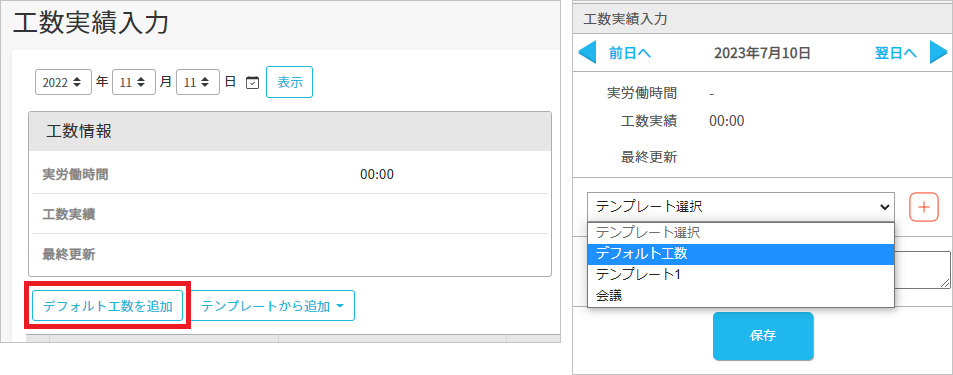
Task: Open the year 2022 selector
Action: point(63,82)
